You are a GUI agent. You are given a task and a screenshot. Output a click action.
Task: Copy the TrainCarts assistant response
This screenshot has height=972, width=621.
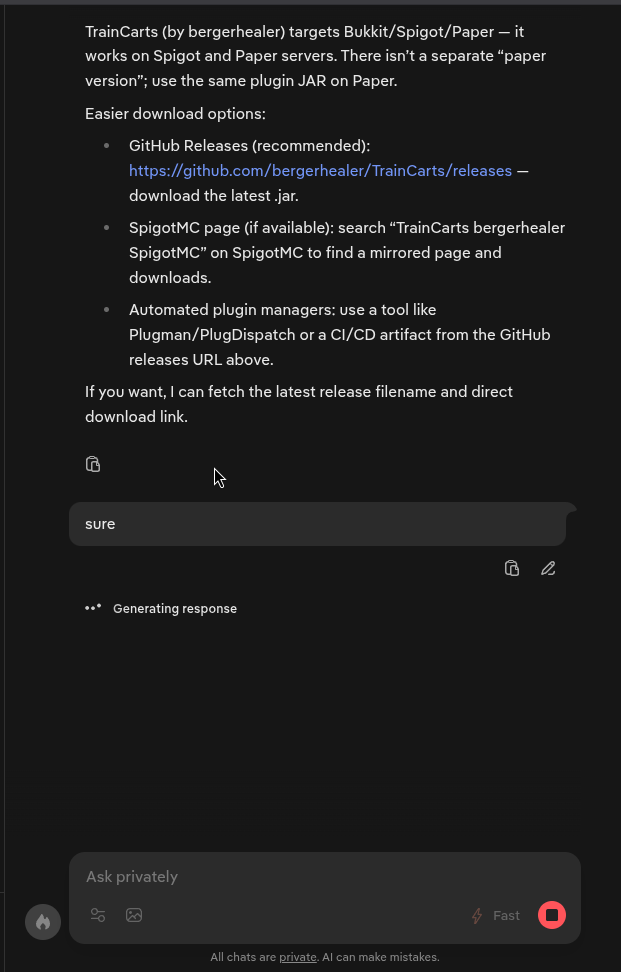tap(93, 464)
